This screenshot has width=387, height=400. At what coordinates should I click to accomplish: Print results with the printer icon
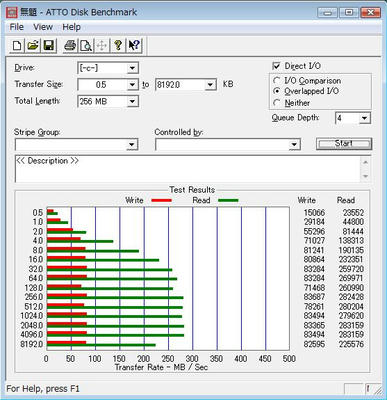click(70, 45)
